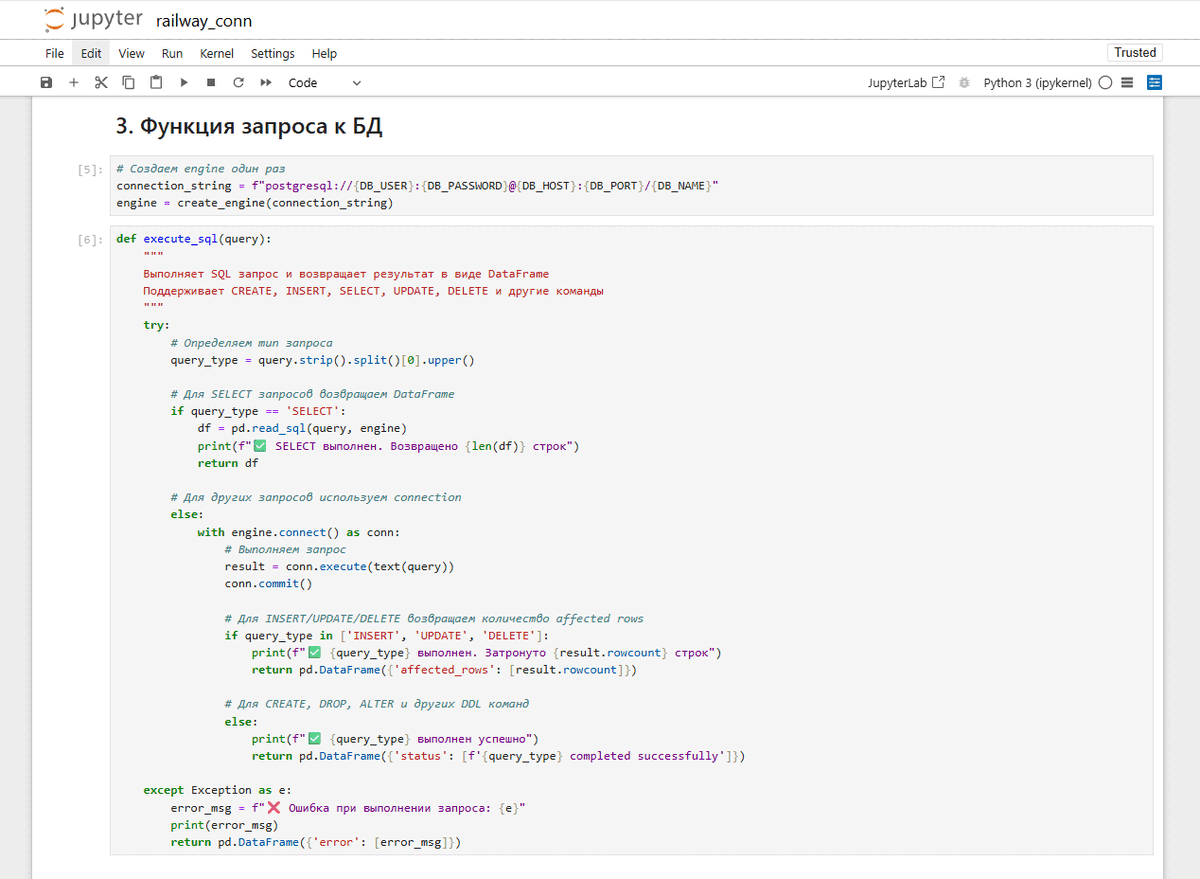The height and width of the screenshot is (879, 1200).
Task: Click the Jupyter logo
Action: [93, 20]
